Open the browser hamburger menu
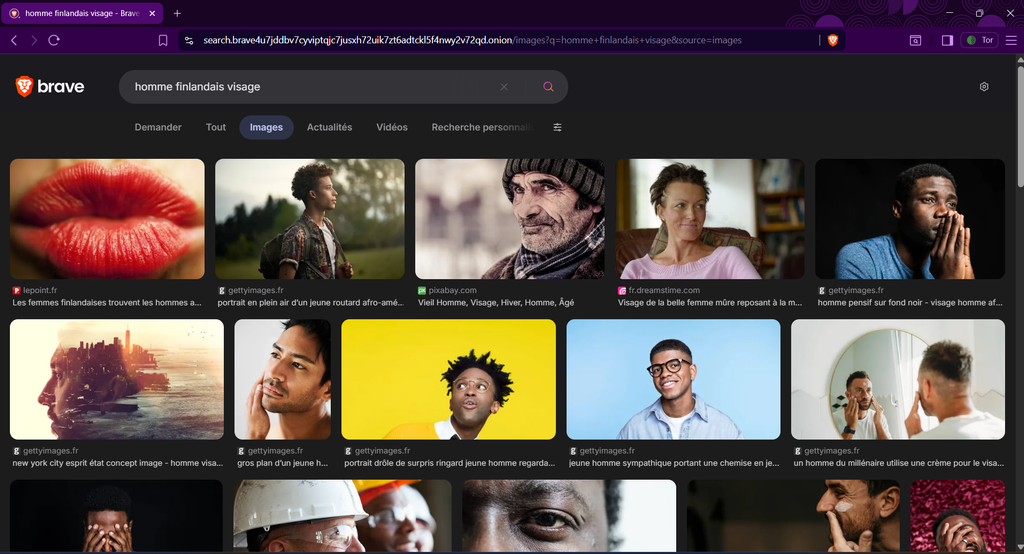 pos(1011,40)
